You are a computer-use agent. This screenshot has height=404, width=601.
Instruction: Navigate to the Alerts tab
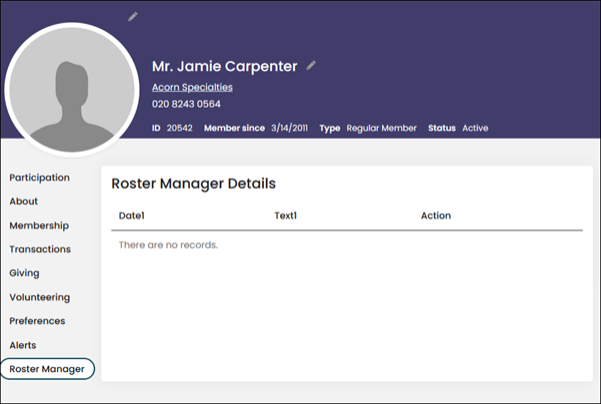(x=23, y=345)
